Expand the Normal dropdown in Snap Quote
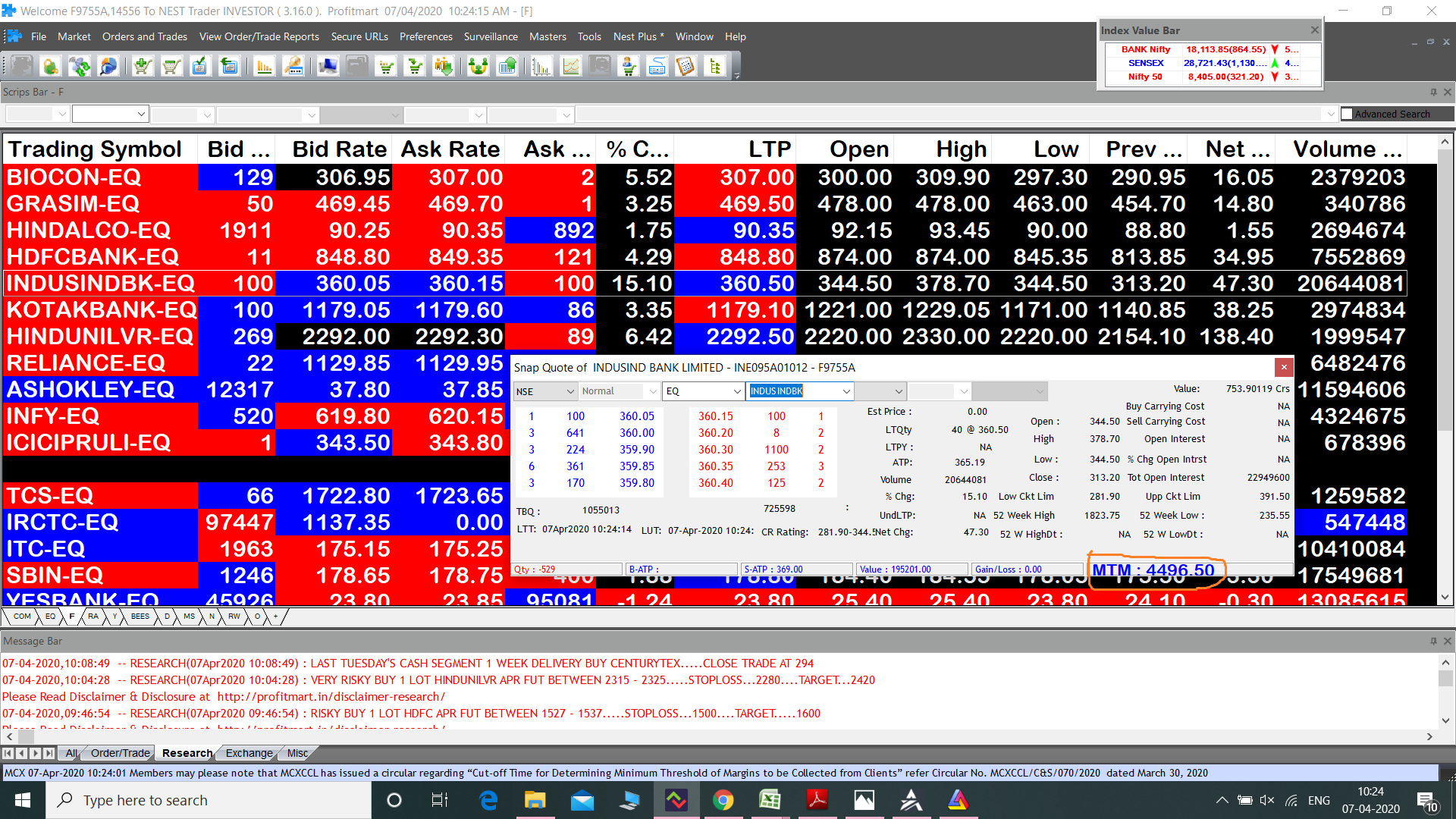The image size is (1456, 819). pyautogui.click(x=652, y=391)
